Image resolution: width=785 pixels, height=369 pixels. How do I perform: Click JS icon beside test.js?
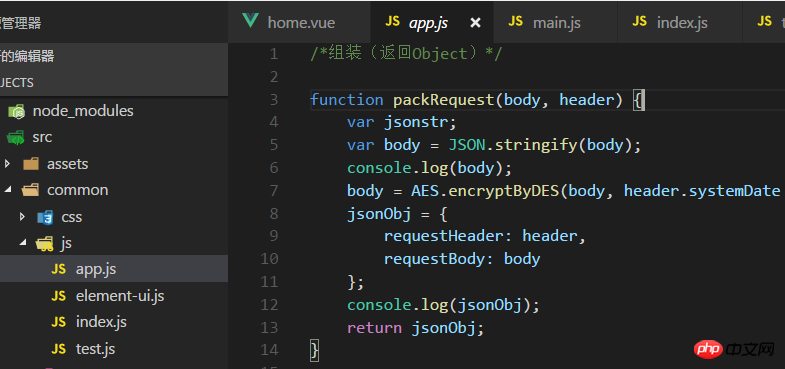(59, 348)
